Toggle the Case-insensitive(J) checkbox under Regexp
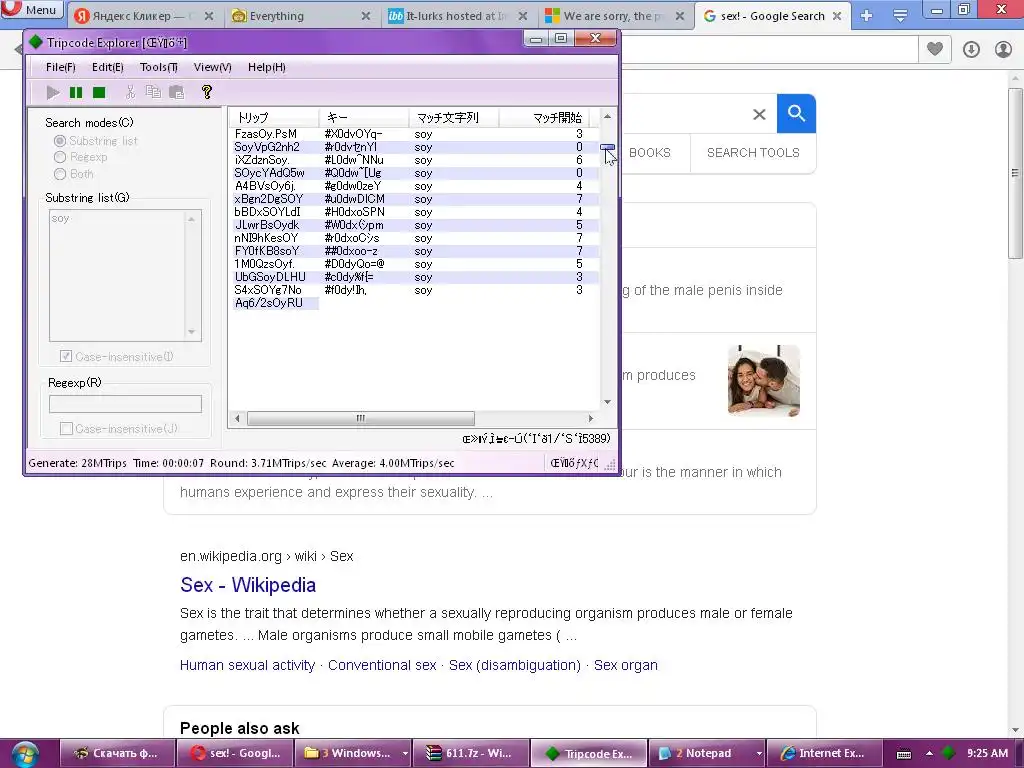The height and width of the screenshot is (768, 1024). 66,428
